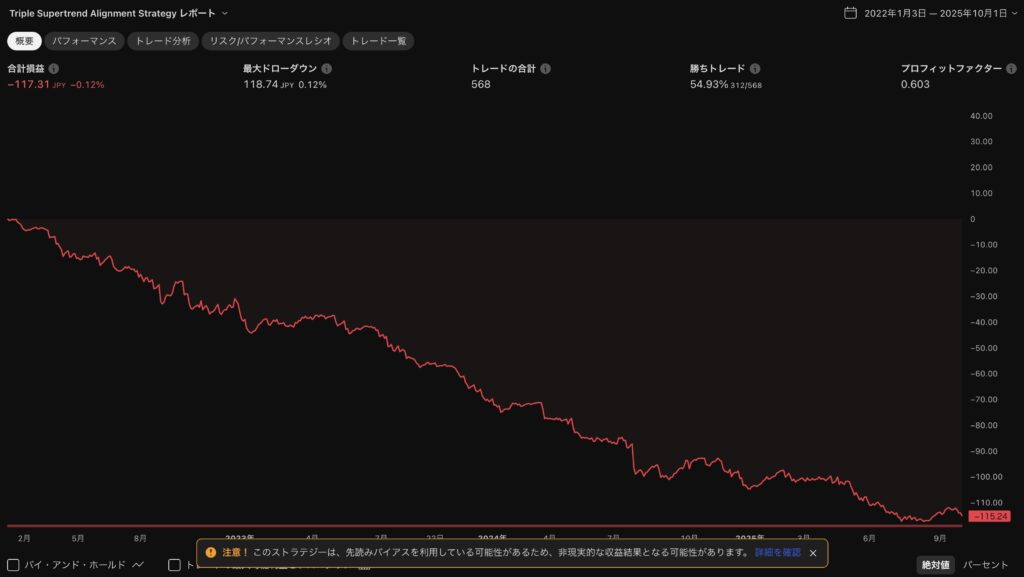The width and height of the screenshot is (1024, 577).
Task: Switch to the パフォーマンス tab
Action: coord(85,41)
